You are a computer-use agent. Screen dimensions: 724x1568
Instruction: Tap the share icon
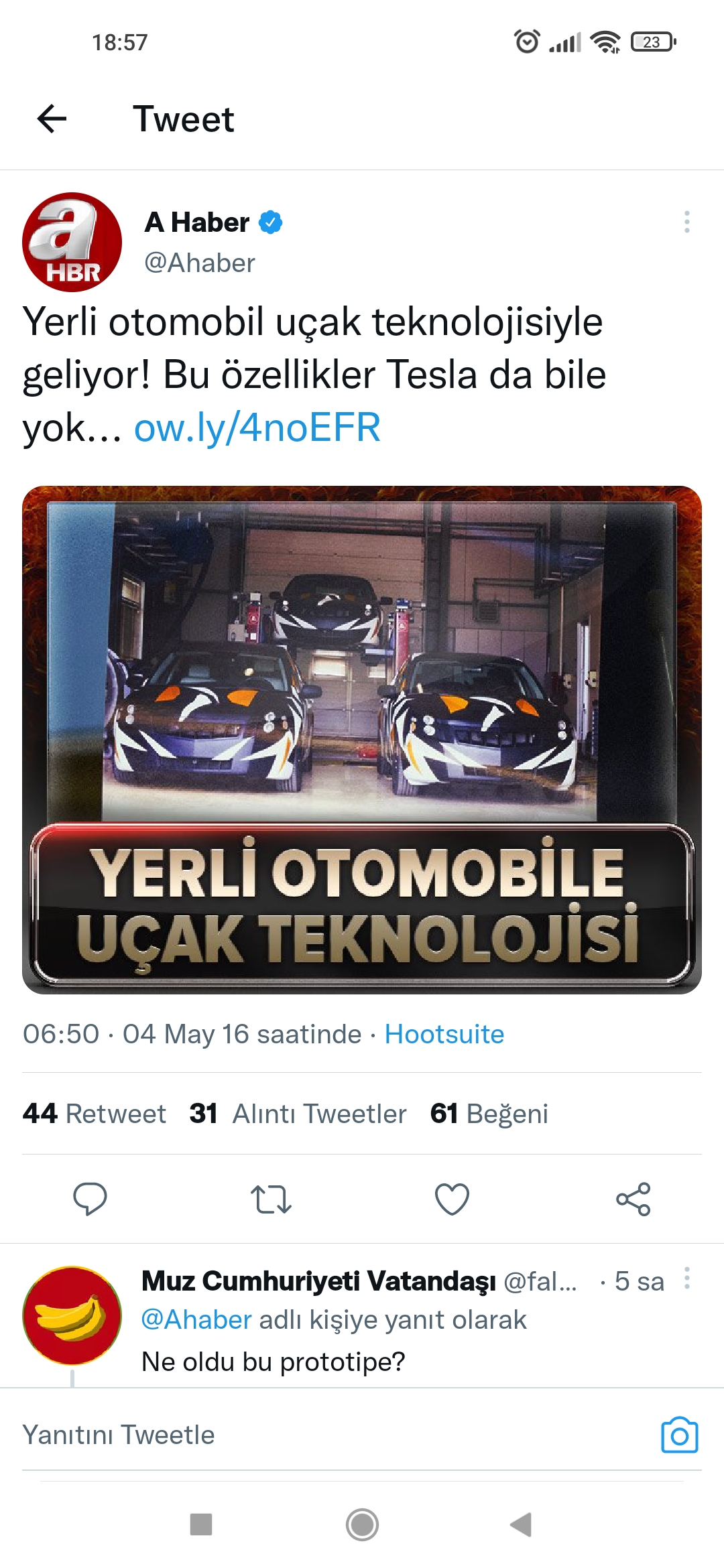(633, 1199)
